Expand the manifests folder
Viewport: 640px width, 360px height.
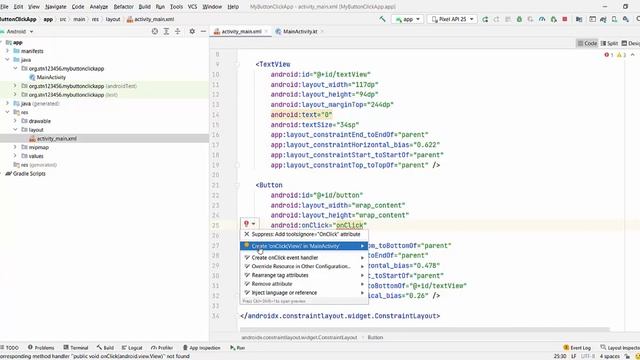coord(7,51)
